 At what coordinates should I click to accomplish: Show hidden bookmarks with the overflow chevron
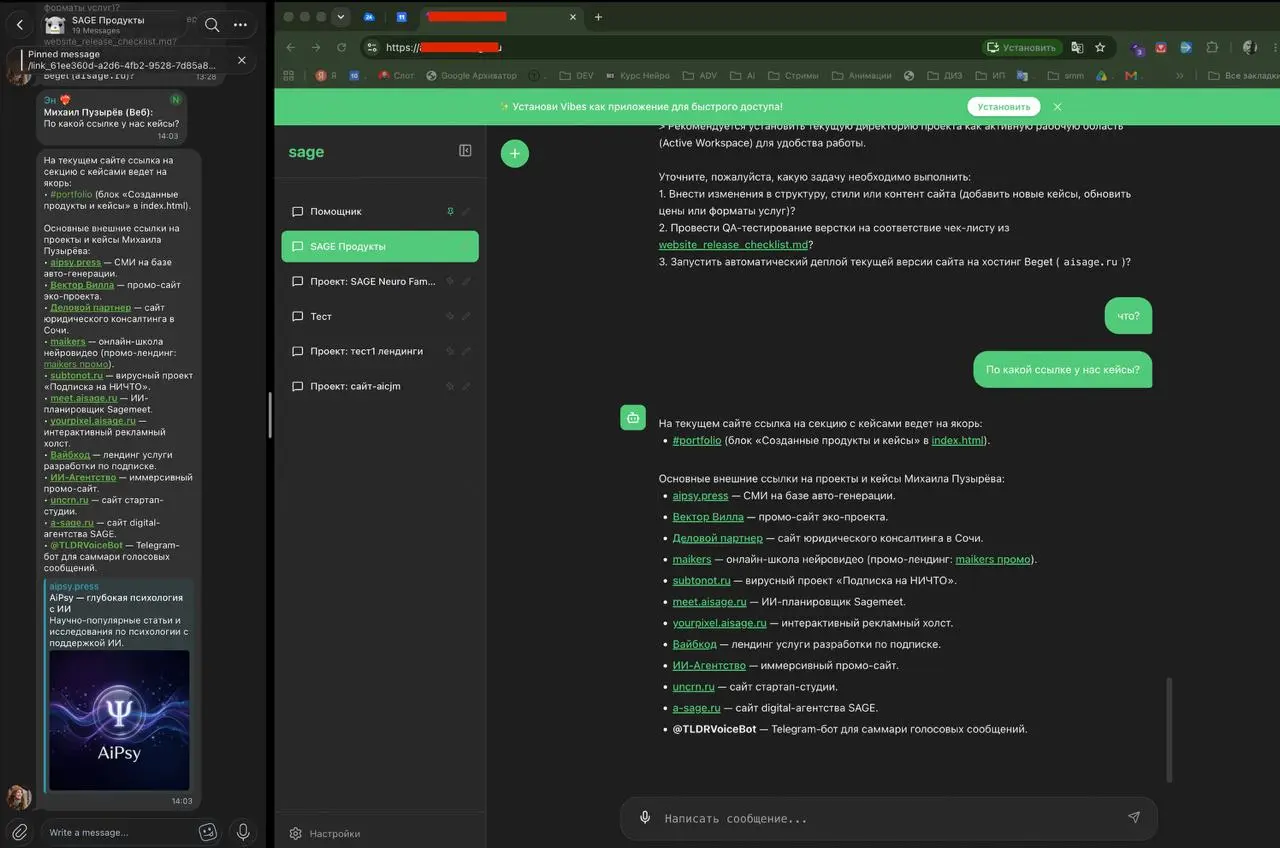pyautogui.click(x=1179, y=75)
